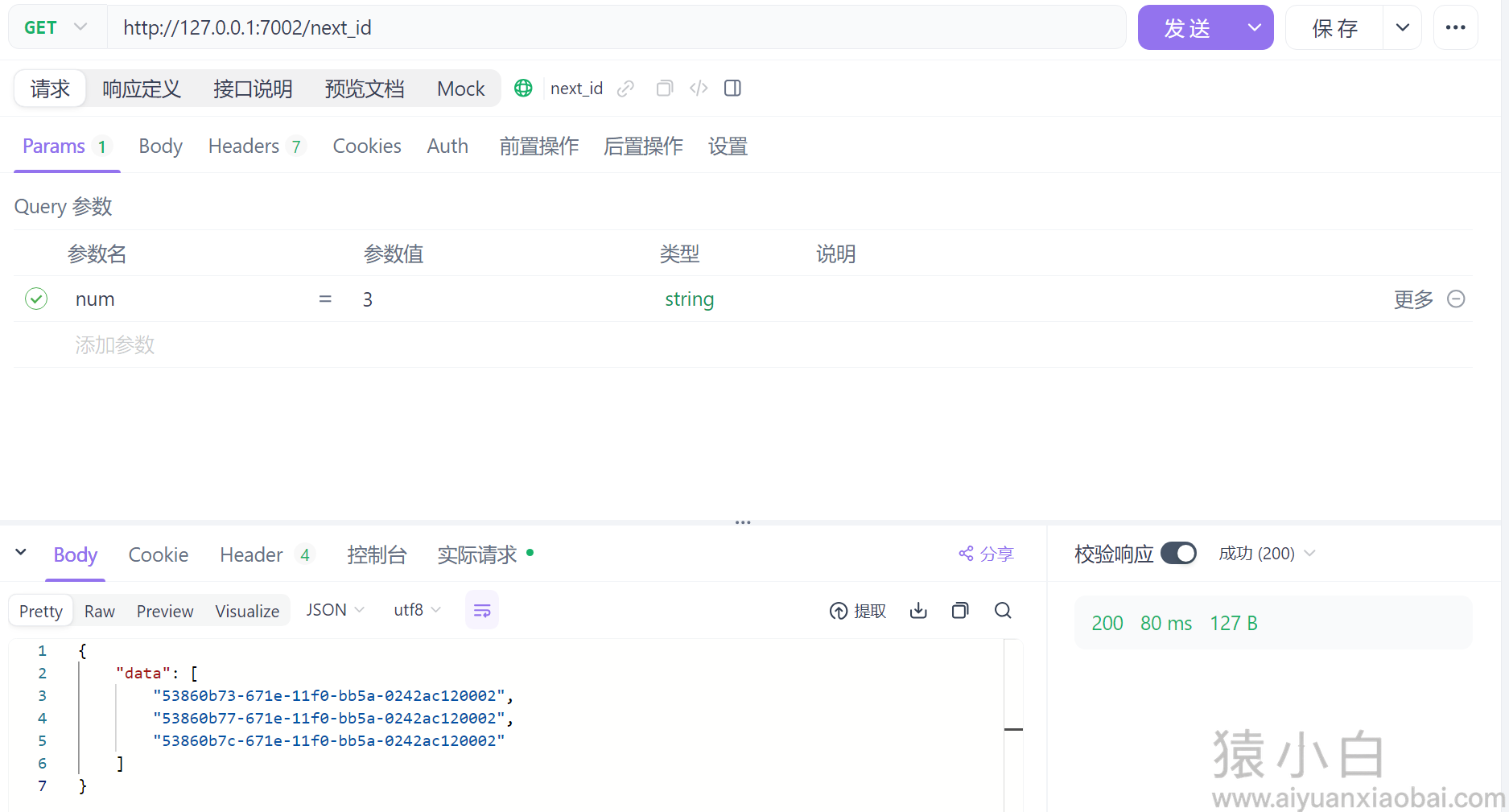The height and width of the screenshot is (812, 1509).
Task: Click the globe environment icon beside next_id
Action: (523, 89)
